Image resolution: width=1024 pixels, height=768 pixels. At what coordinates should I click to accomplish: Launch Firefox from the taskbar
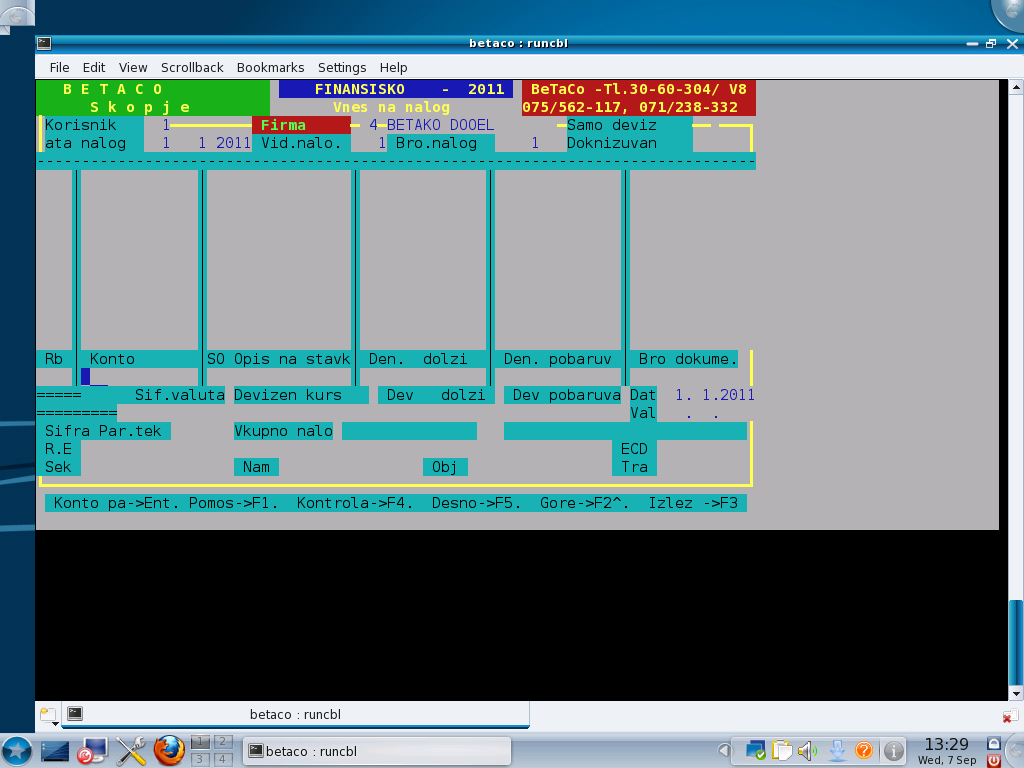pyautogui.click(x=167, y=751)
